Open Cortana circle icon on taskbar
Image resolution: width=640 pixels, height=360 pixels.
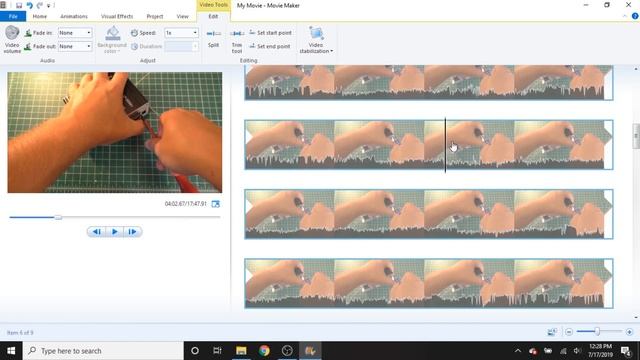point(195,351)
